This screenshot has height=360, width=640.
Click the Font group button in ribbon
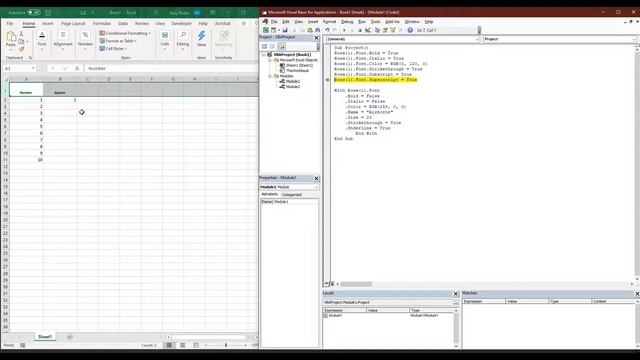click(x=42, y=40)
